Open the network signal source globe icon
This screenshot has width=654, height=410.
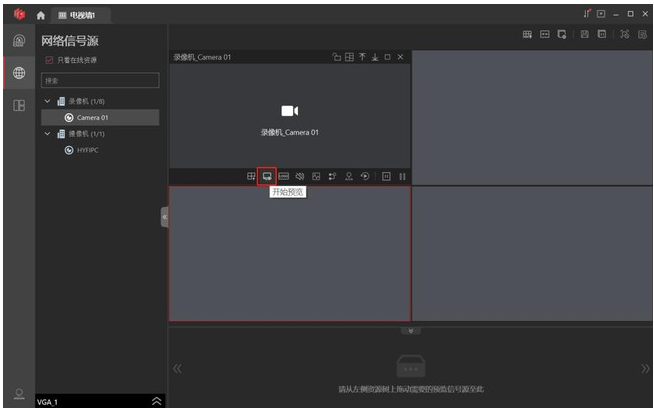point(19,73)
